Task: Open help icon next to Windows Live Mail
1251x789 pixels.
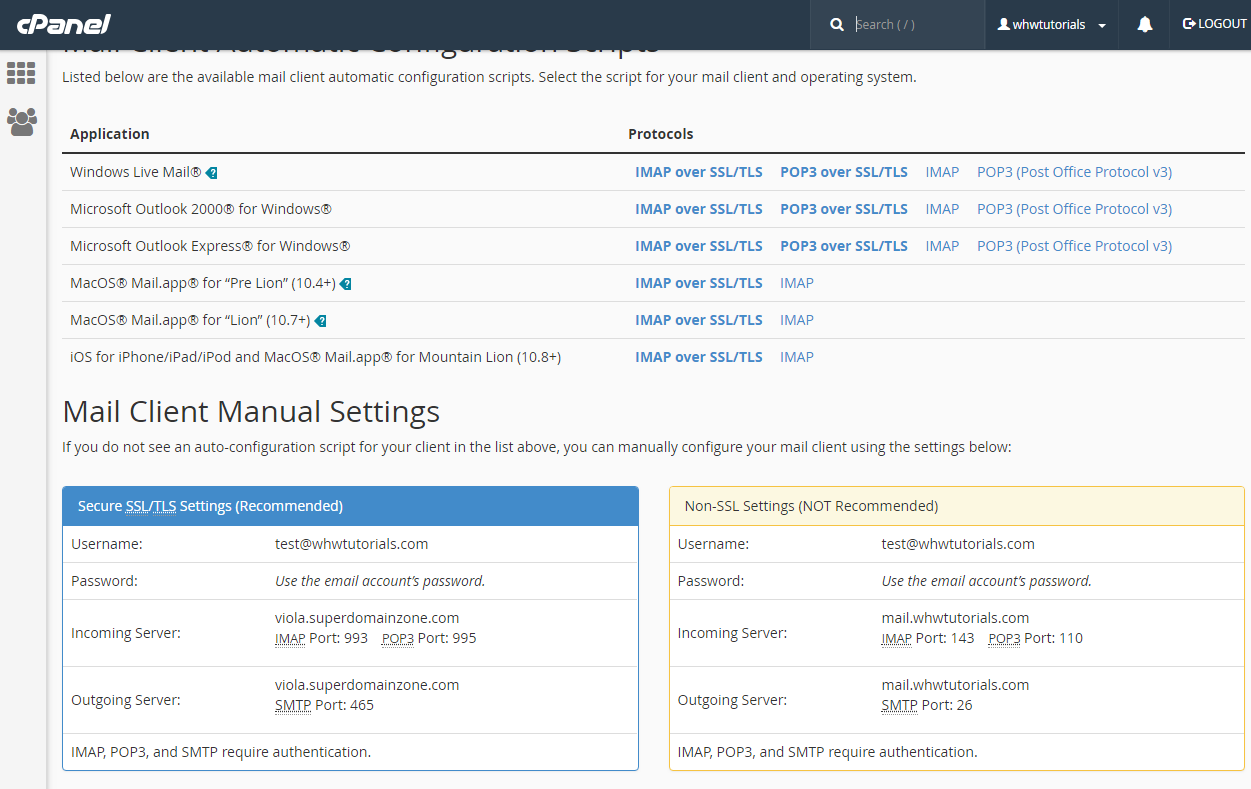Action: click(x=211, y=172)
